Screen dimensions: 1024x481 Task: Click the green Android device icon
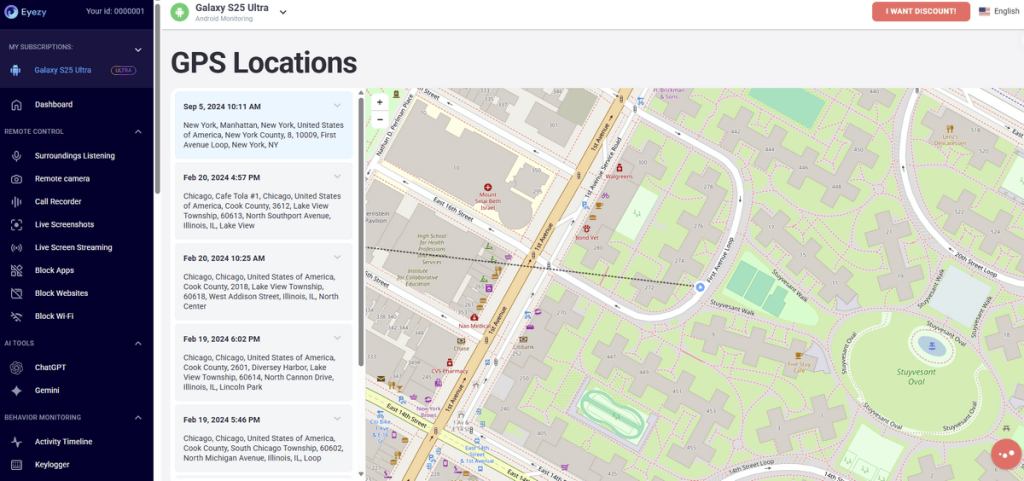pyautogui.click(x=180, y=12)
